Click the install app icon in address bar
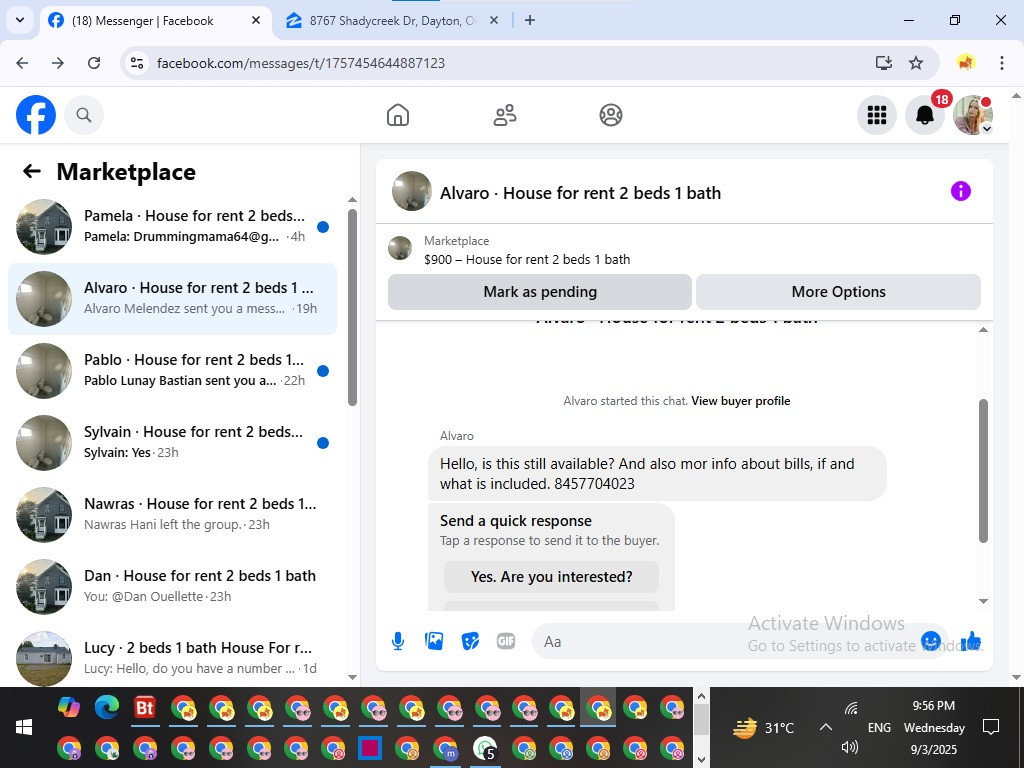Viewport: 1024px width, 768px height. tap(884, 63)
